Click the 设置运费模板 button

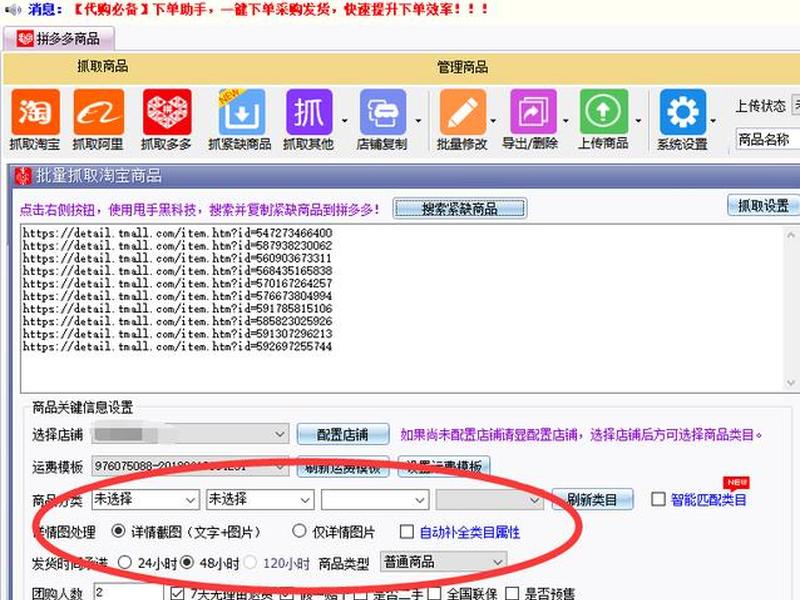(443, 466)
